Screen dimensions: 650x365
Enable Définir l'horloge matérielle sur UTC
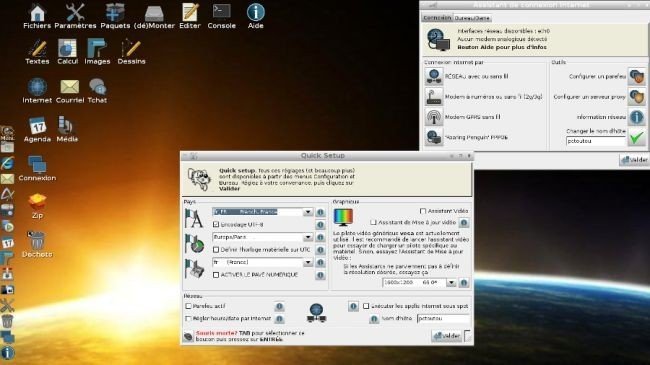[216, 250]
